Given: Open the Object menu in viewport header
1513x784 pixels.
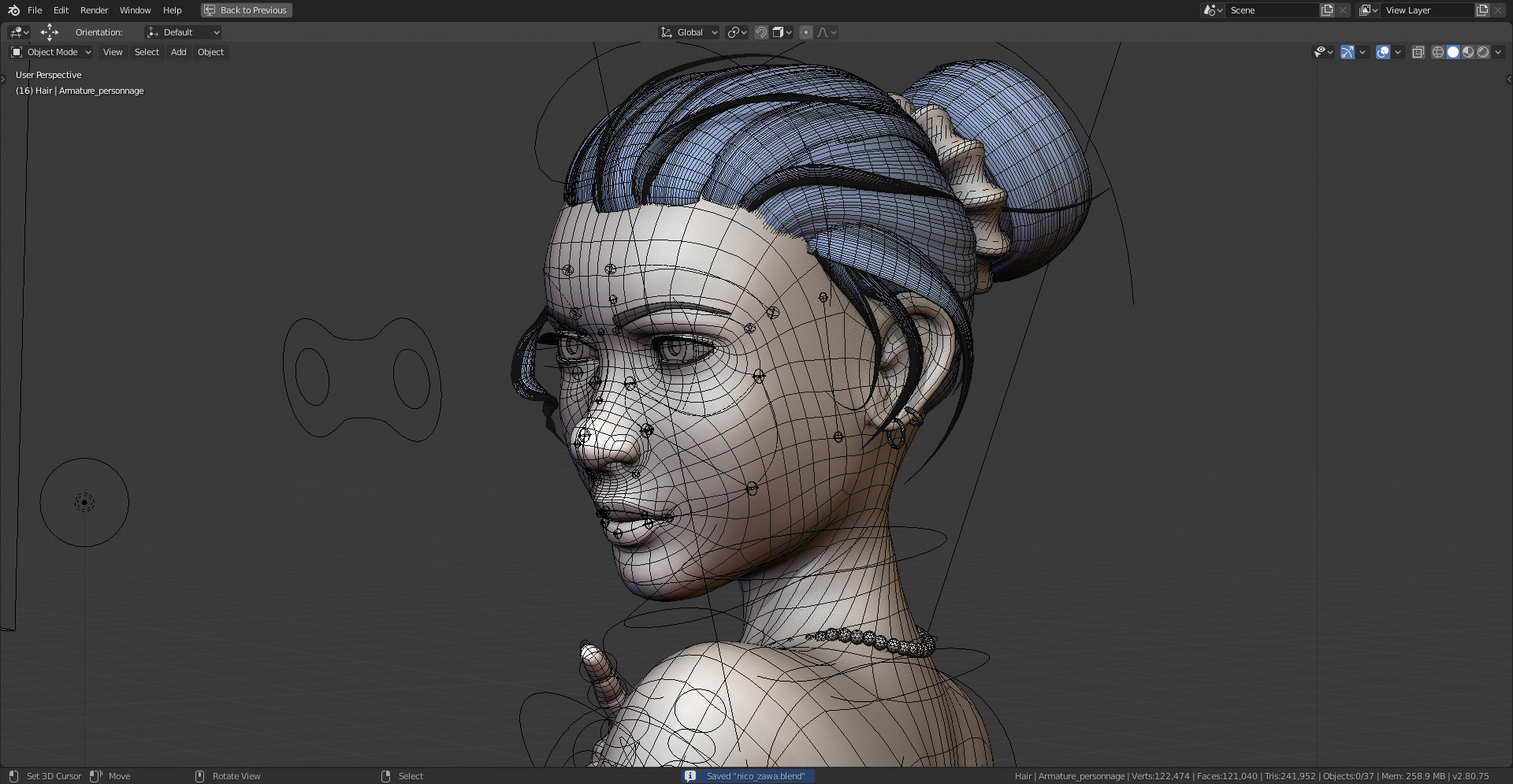Looking at the screenshot, I should coord(210,52).
